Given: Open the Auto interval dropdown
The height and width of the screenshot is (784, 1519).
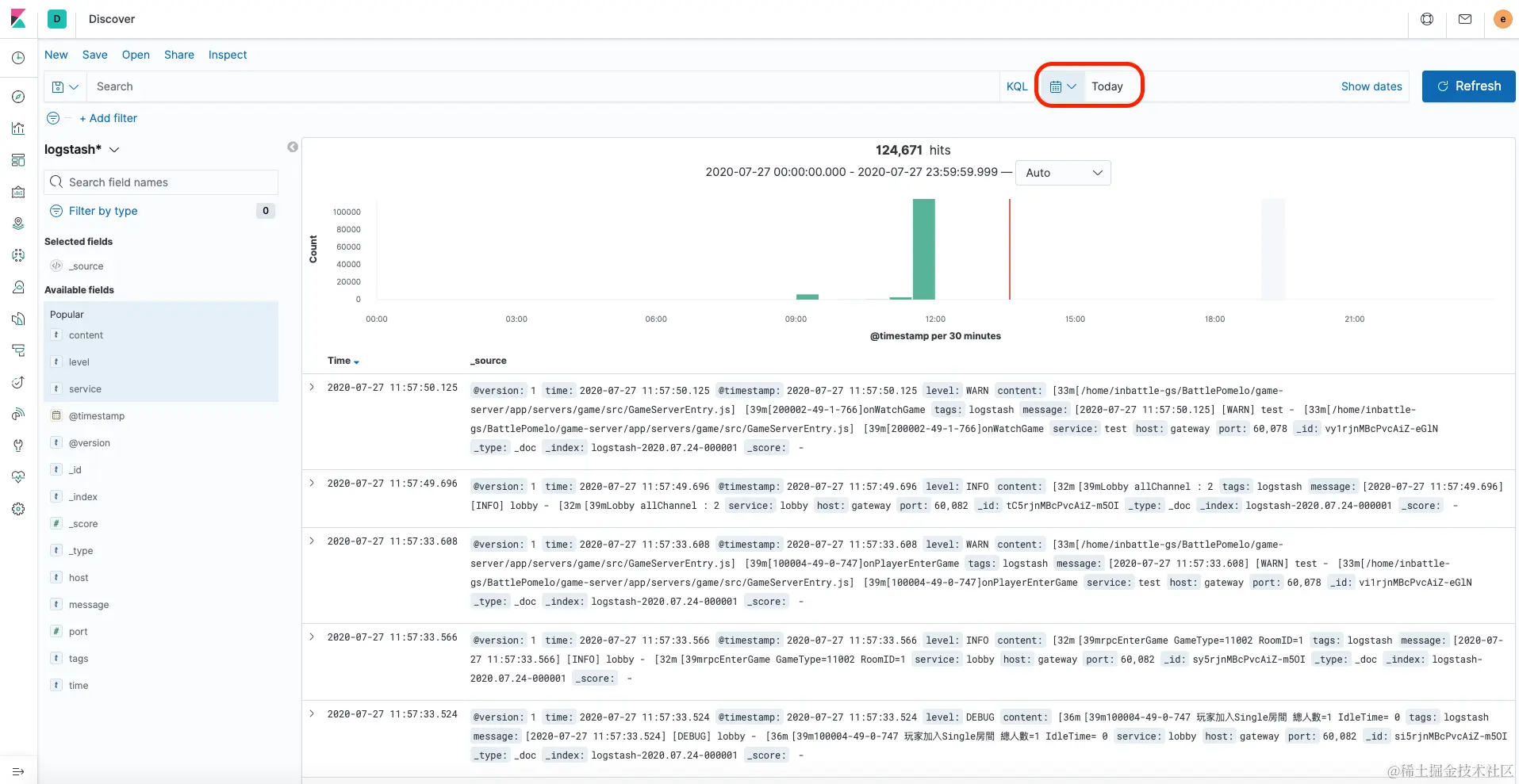Looking at the screenshot, I should (1063, 173).
